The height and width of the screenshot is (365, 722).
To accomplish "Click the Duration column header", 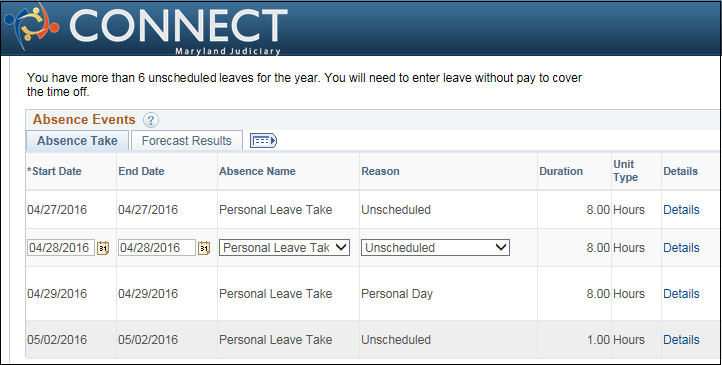I will tap(561, 171).
